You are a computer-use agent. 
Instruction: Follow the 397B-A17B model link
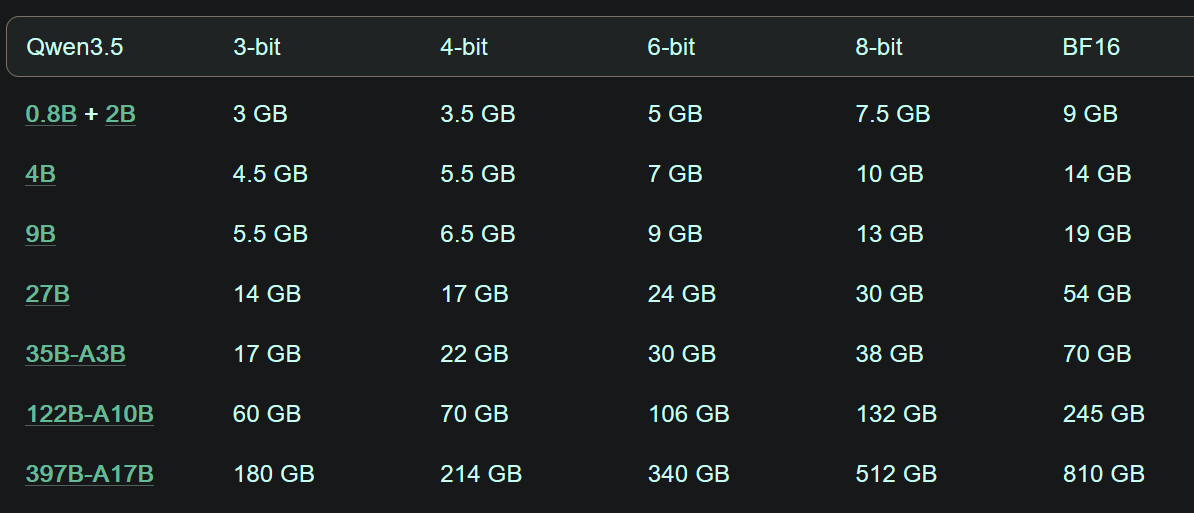(x=89, y=474)
